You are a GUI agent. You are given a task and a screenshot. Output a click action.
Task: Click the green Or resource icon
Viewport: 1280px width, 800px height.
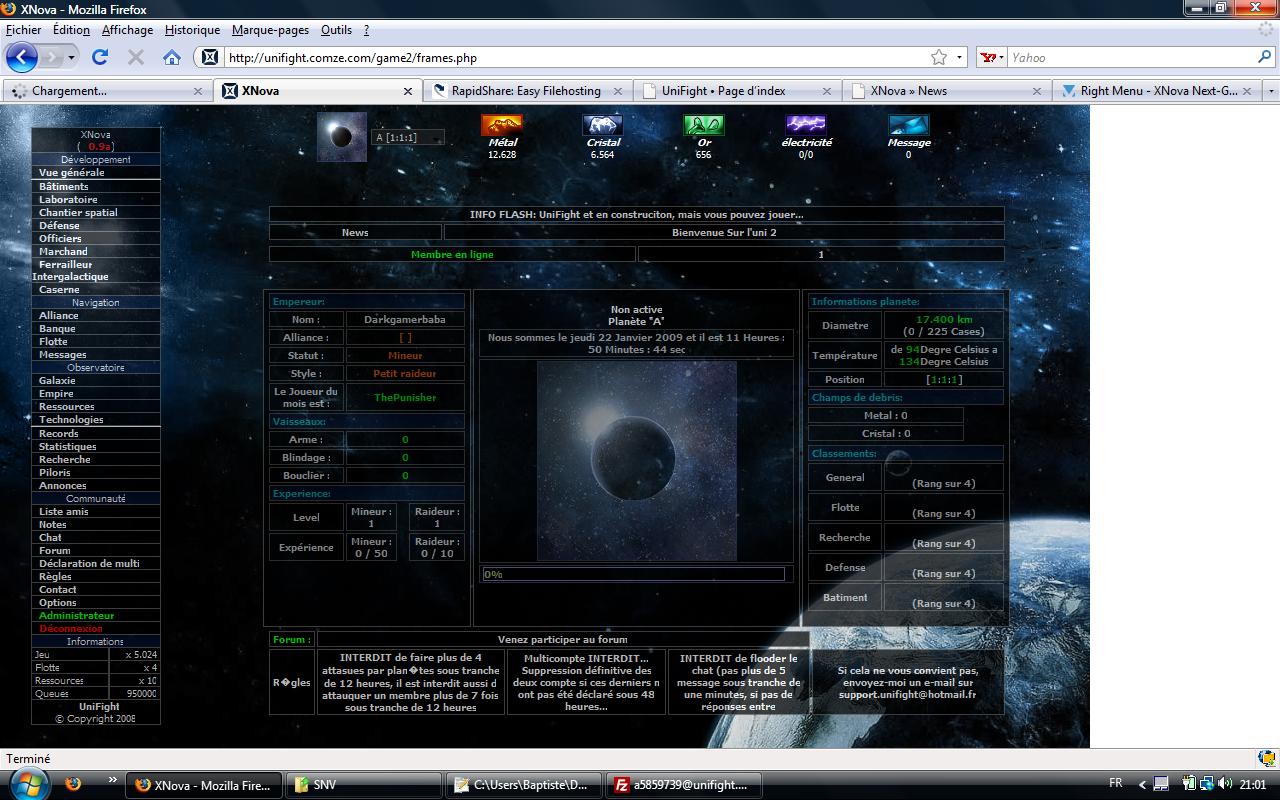pos(704,125)
